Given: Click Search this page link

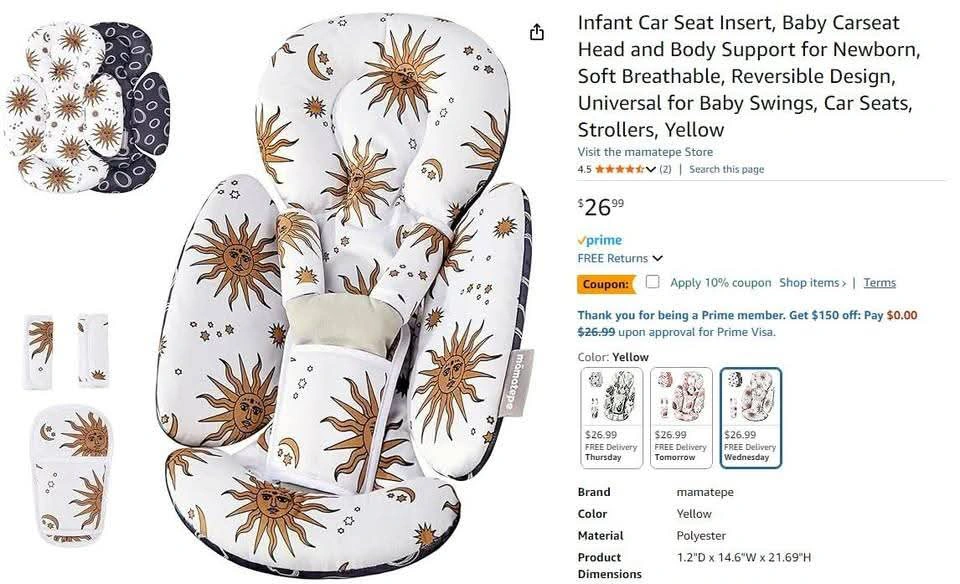Looking at the screenshot, I should click(x=726, y=170).
